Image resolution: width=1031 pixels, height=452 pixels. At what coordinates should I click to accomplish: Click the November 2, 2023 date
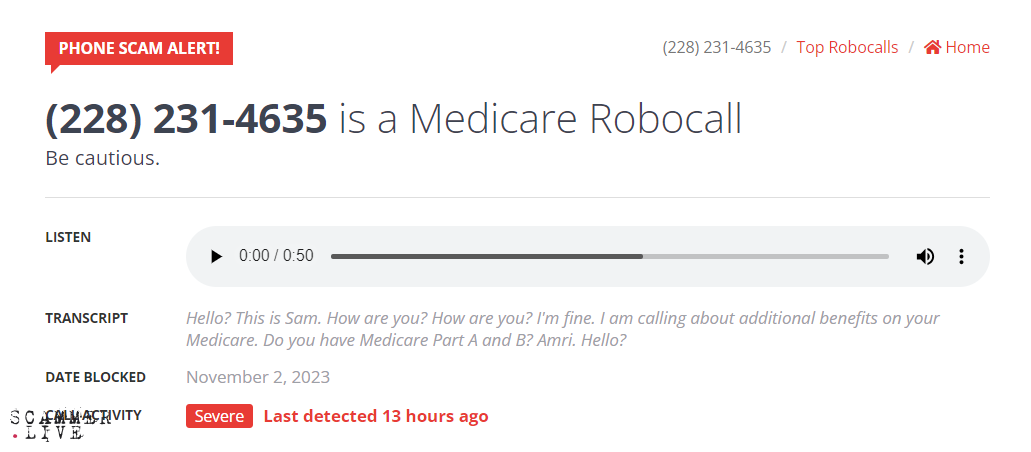tap(258, 377)
